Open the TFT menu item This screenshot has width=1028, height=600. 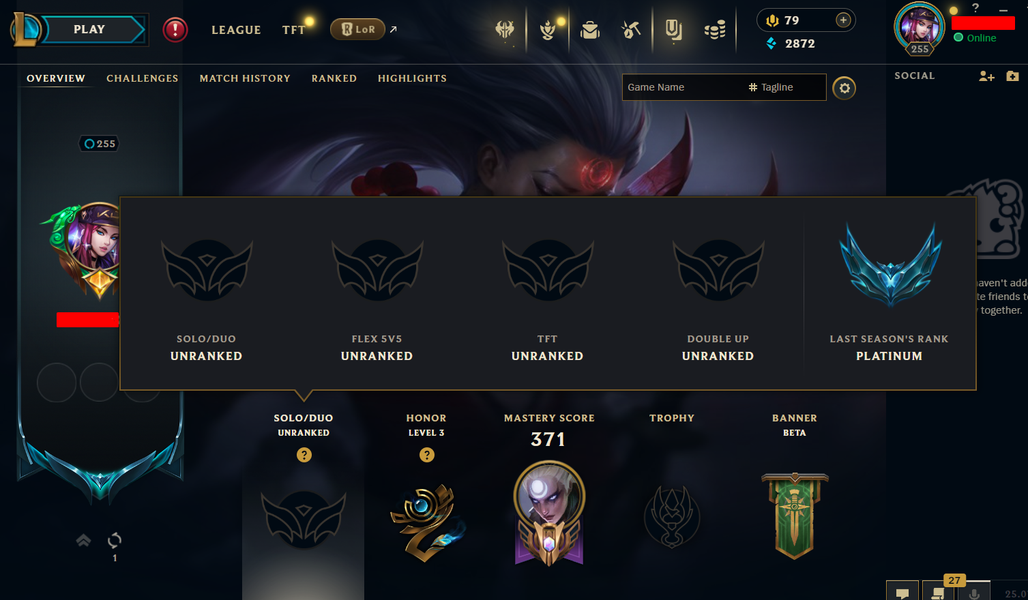[x=294, y=30]
